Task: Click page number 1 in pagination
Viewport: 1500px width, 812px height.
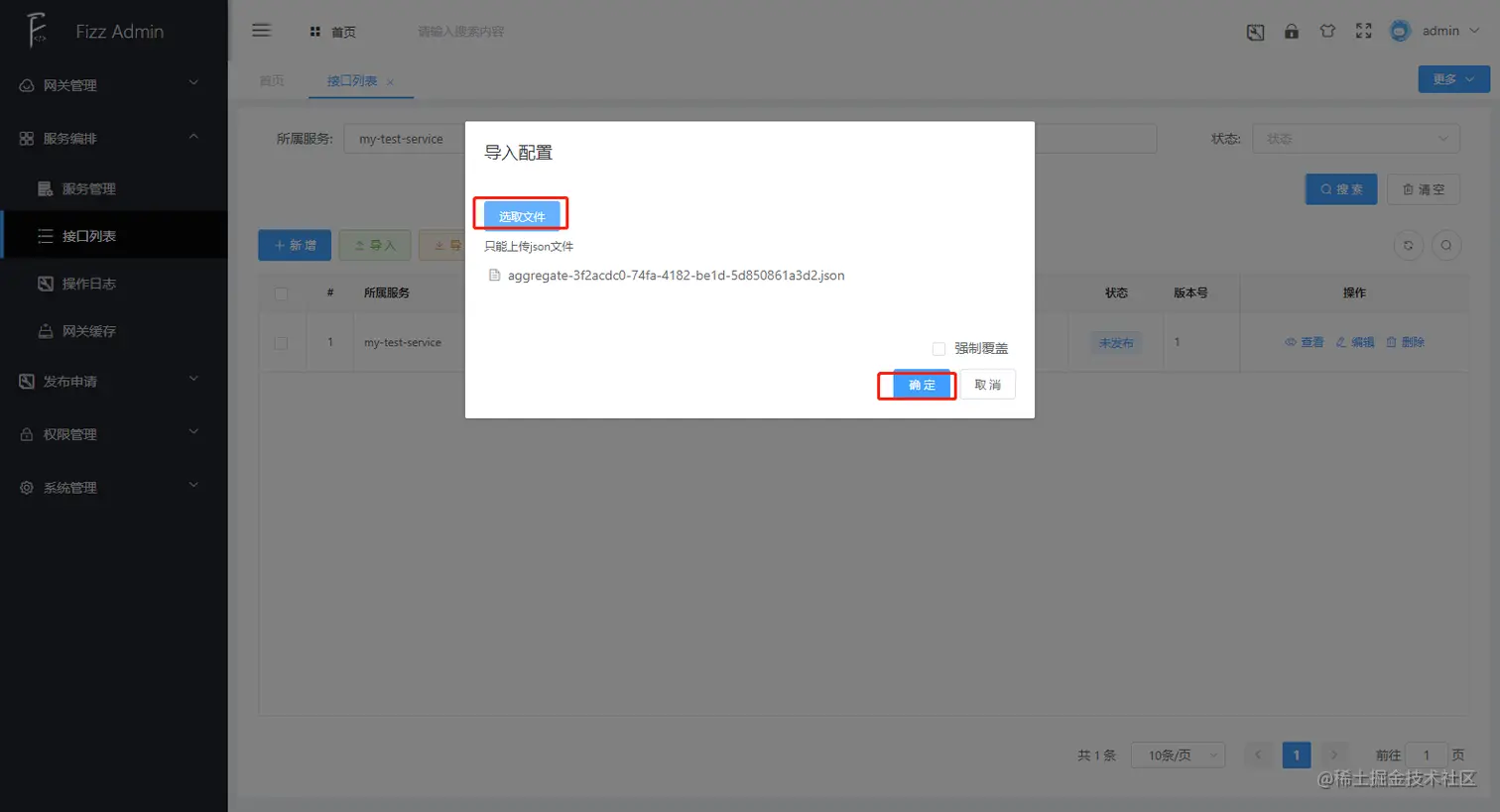Action: [1296, 755]
